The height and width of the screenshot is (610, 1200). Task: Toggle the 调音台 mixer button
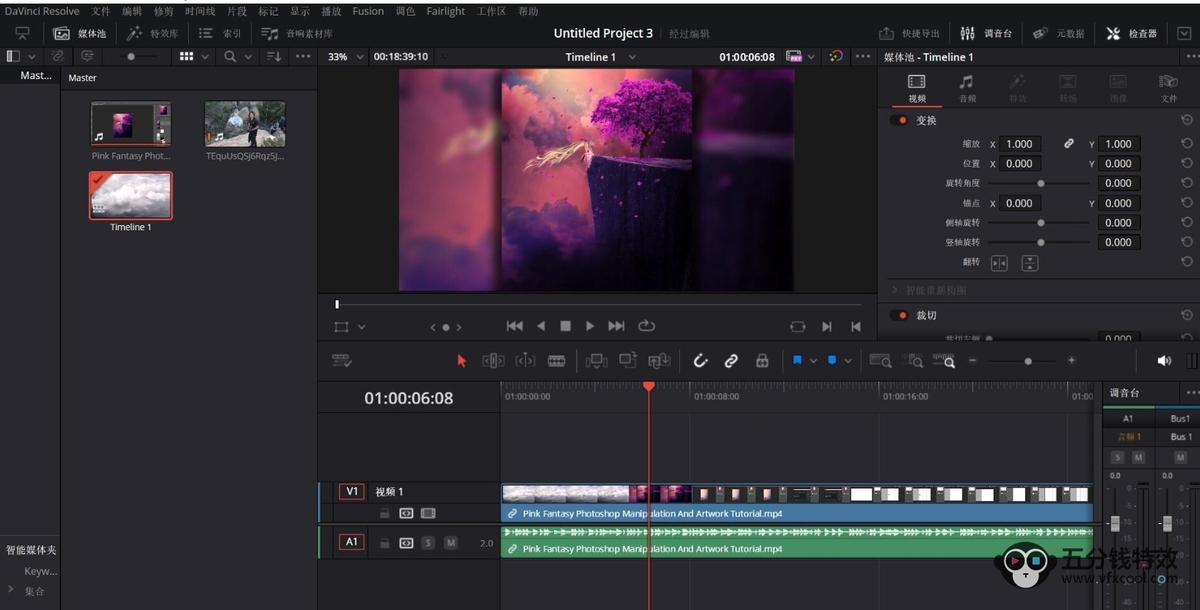click(986, 33)
